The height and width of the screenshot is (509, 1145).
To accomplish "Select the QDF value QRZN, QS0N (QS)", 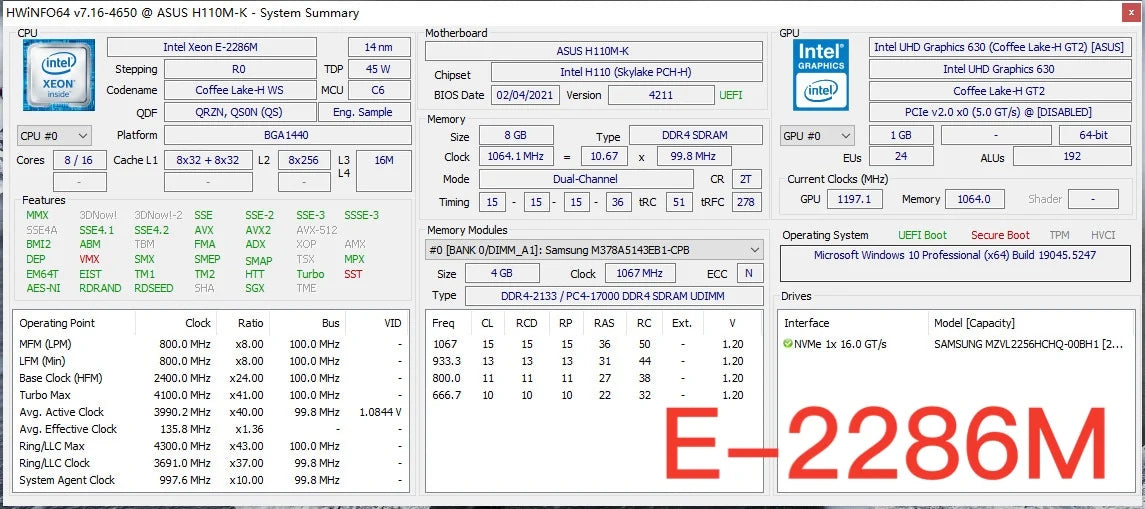I will pos(240,112).
